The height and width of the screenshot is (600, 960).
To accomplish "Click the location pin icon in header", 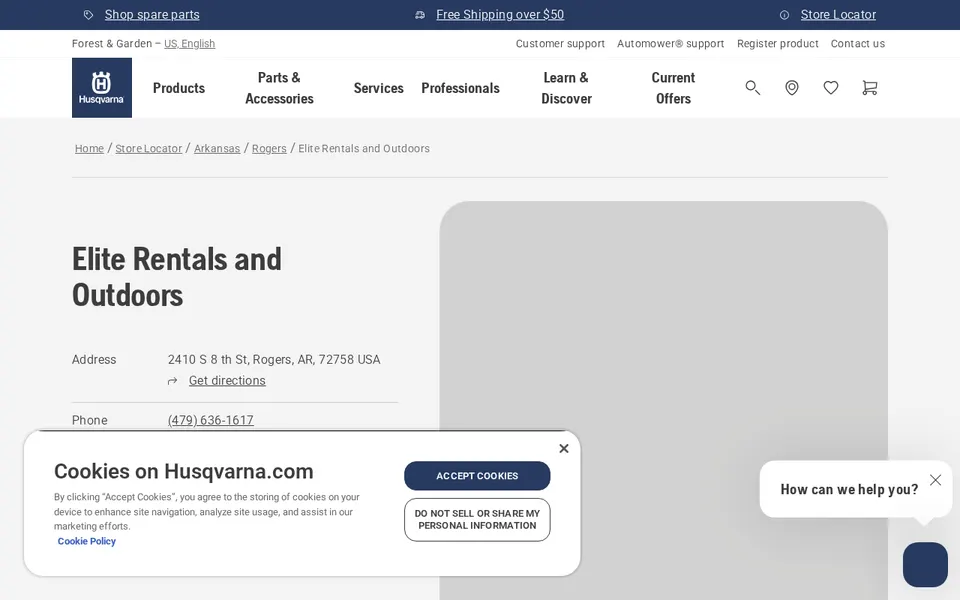I will pyautogui.click(x=792, y=88).
